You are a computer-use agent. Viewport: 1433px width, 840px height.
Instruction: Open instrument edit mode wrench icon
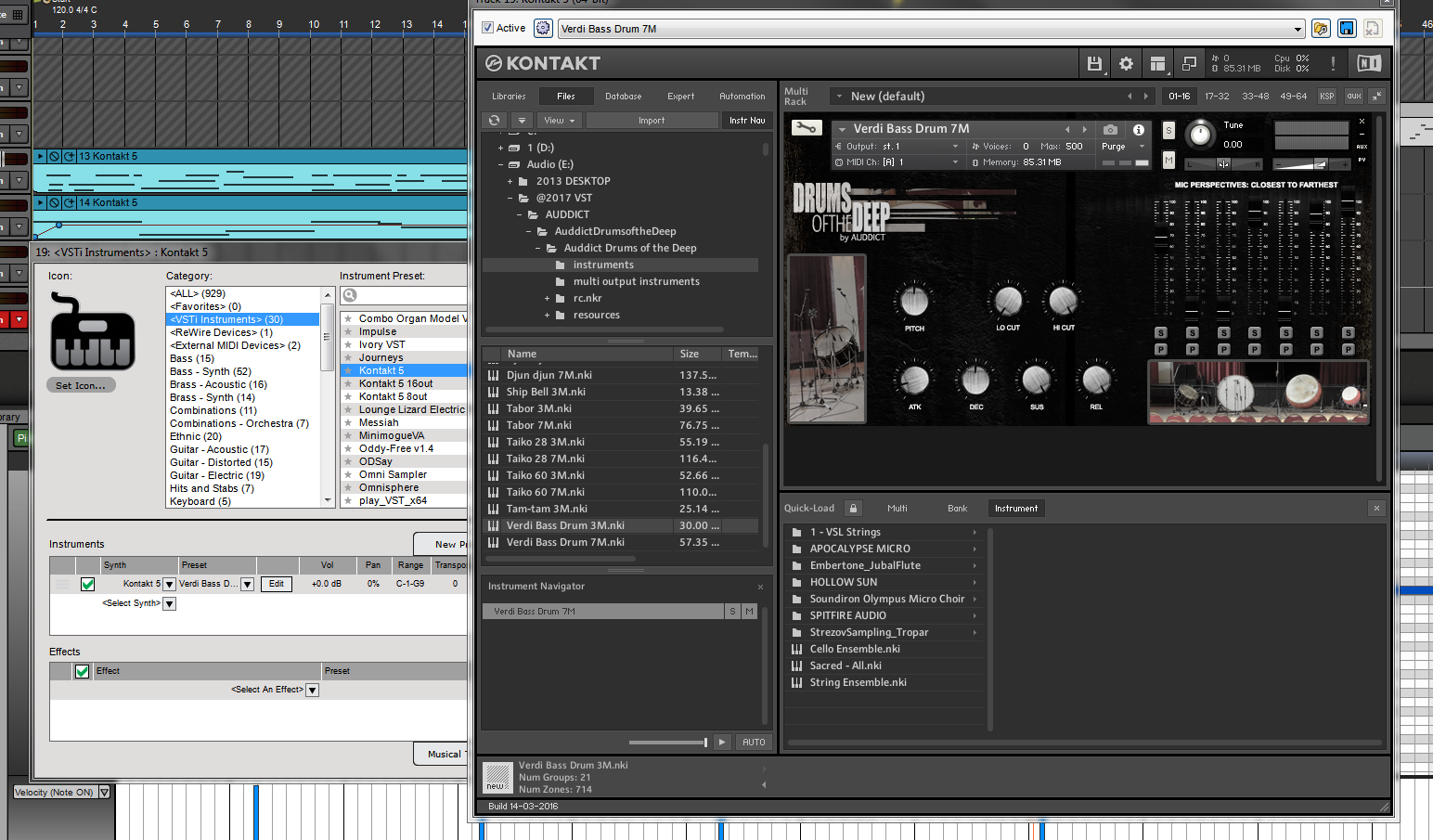806,128
